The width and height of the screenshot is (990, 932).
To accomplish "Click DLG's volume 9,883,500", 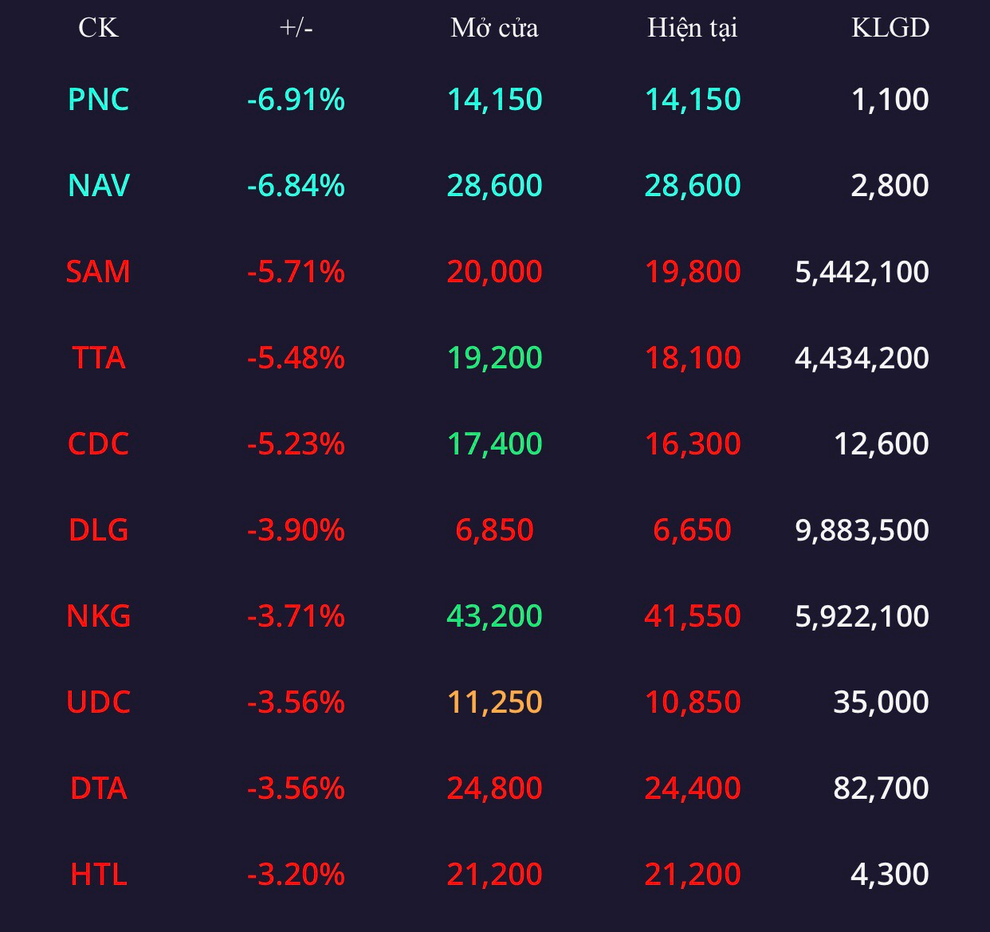I will (862, 529).
